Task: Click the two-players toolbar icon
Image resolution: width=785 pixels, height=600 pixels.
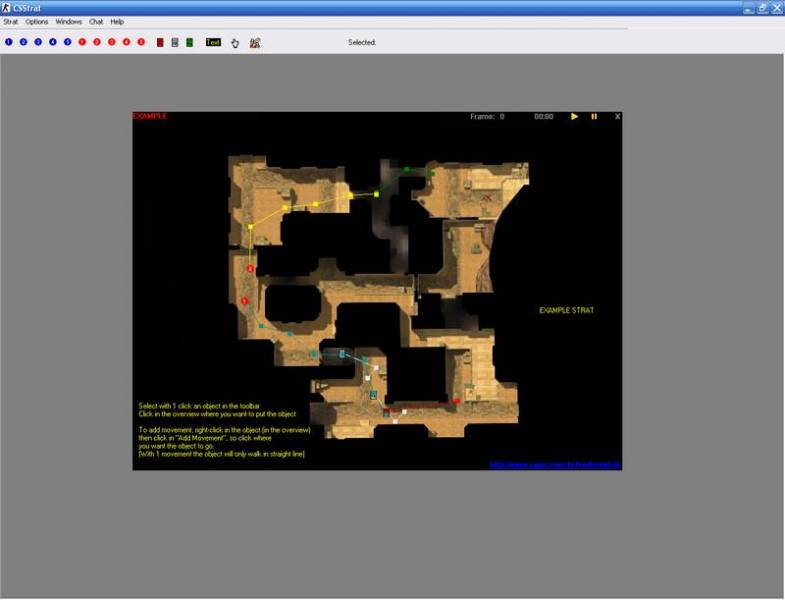Action: click(x=255, y=43)
